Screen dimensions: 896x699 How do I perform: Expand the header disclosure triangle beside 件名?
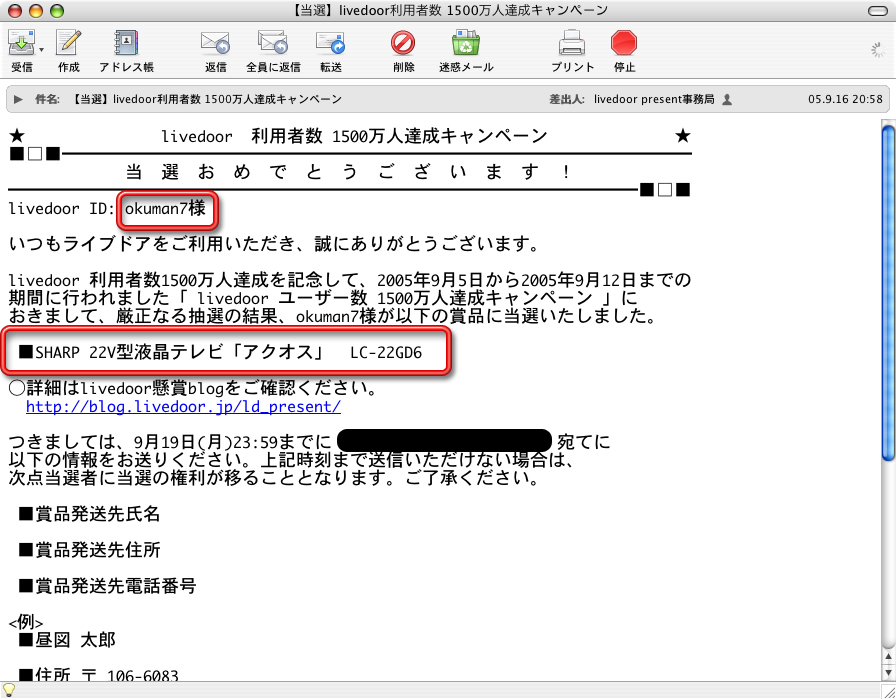18,99
